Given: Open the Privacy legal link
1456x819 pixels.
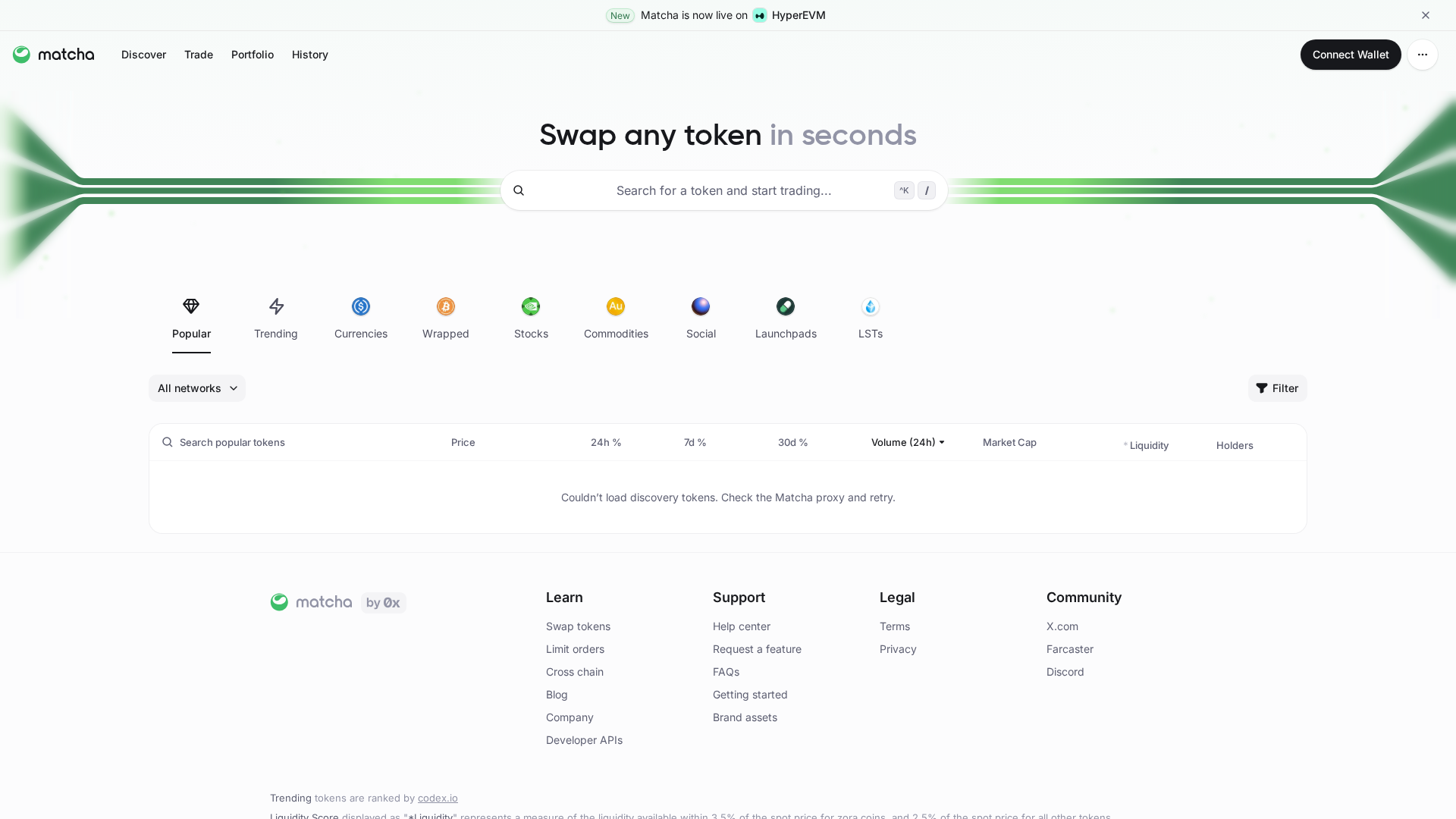Looking at the screenshot, I should pyautogui.click(x=898, y=649).
